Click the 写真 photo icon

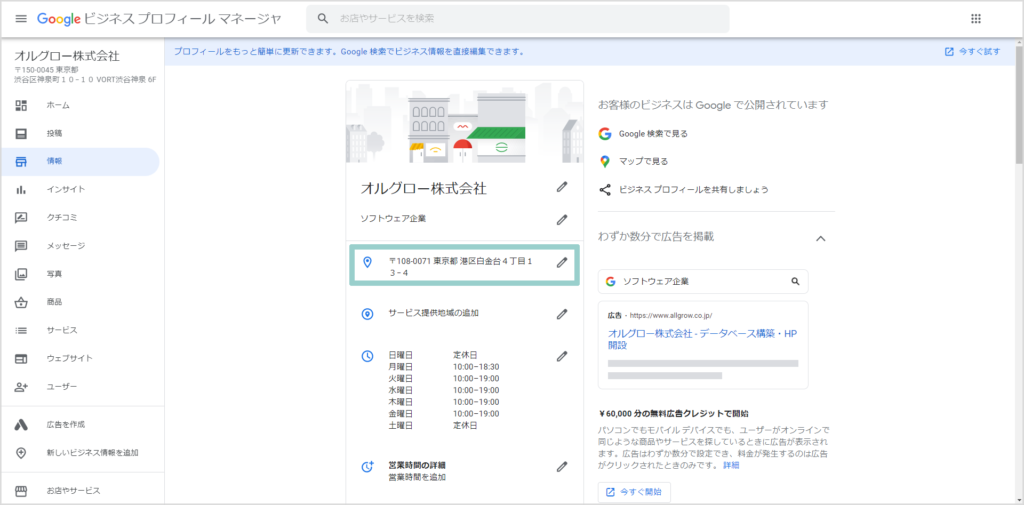pyautogui.click(x=21, y=274)
